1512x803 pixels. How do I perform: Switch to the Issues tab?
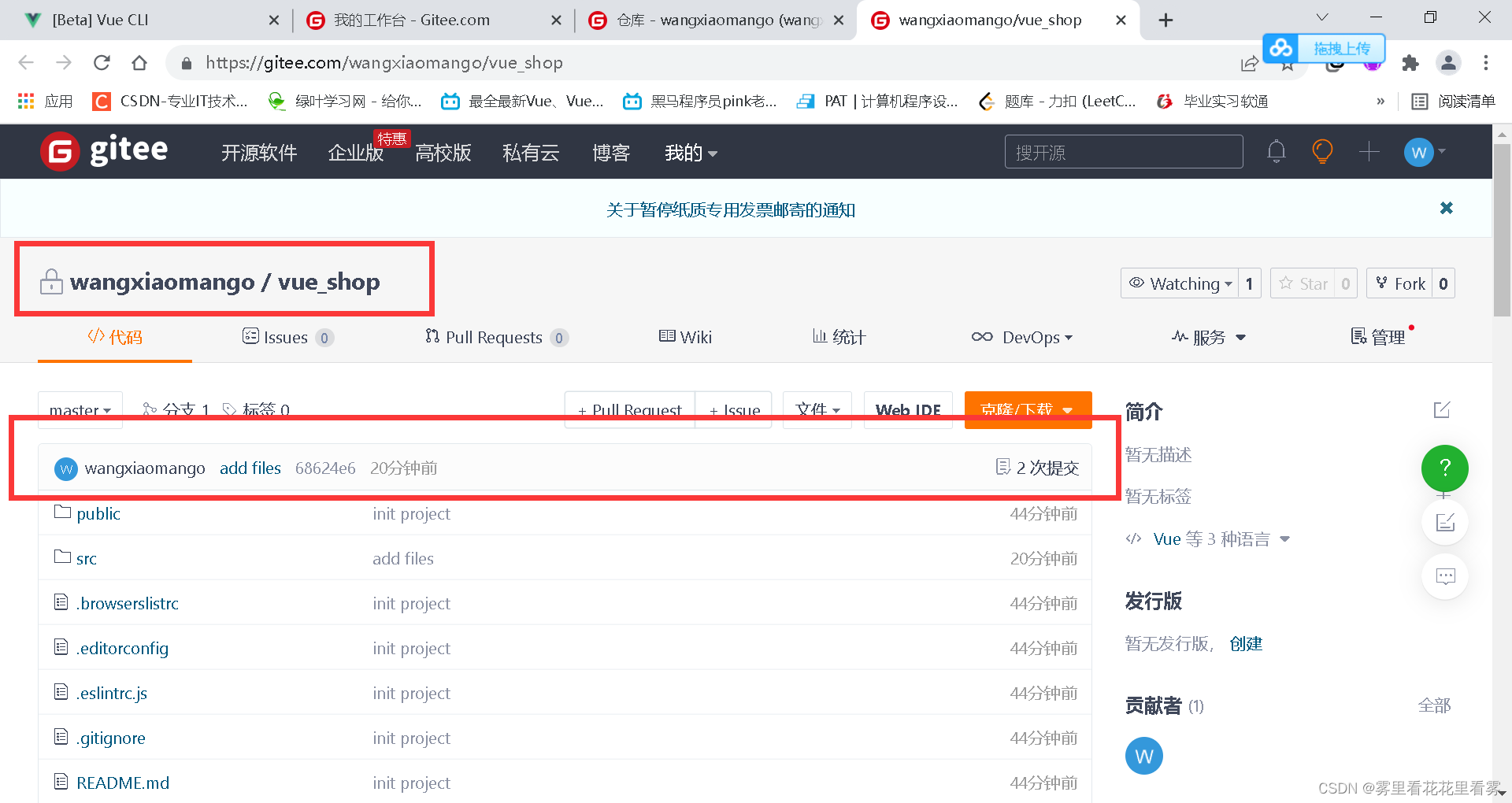[x=288, y=337]
